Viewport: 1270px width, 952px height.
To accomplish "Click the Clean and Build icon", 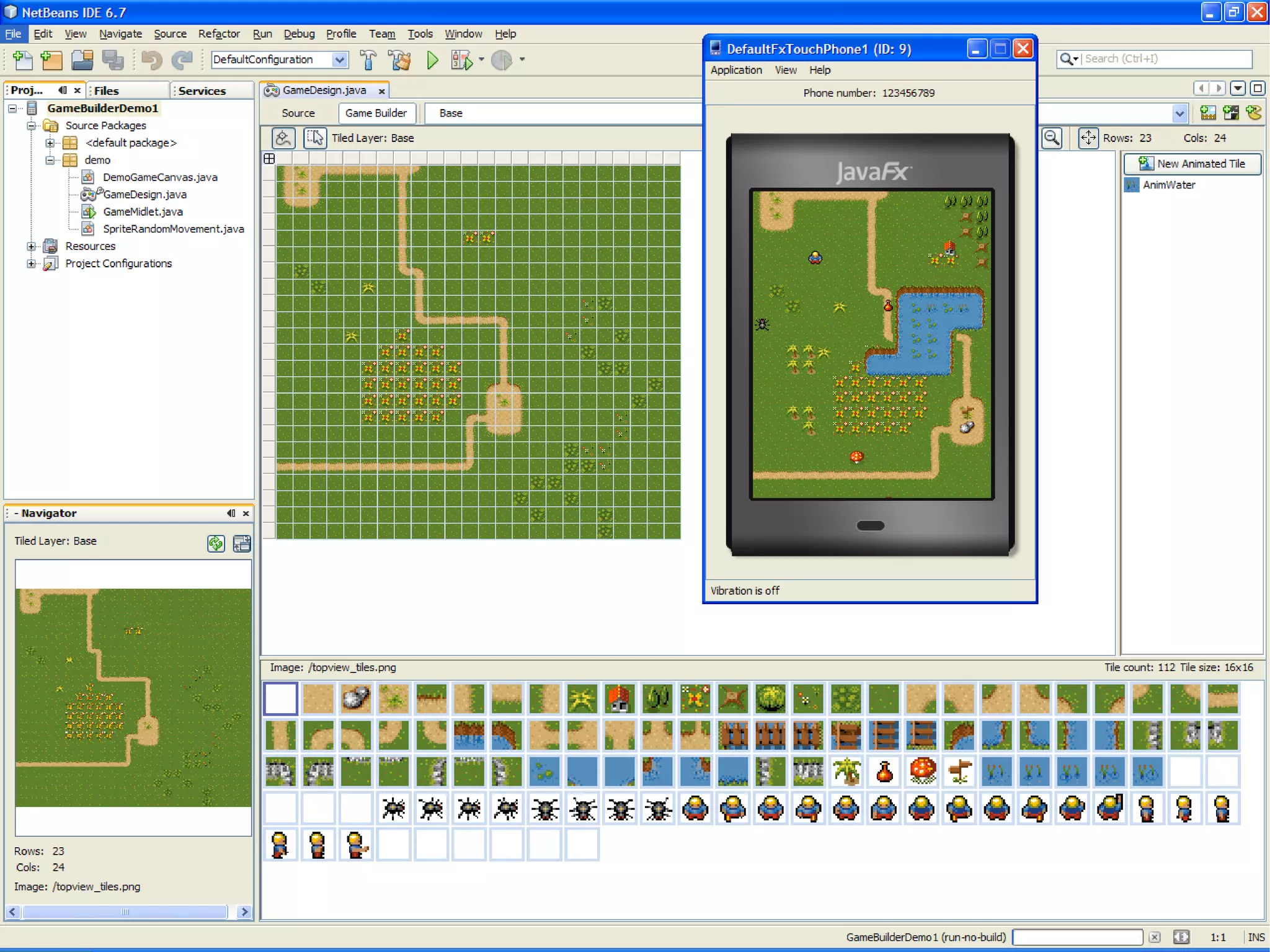I will point(400,60).
